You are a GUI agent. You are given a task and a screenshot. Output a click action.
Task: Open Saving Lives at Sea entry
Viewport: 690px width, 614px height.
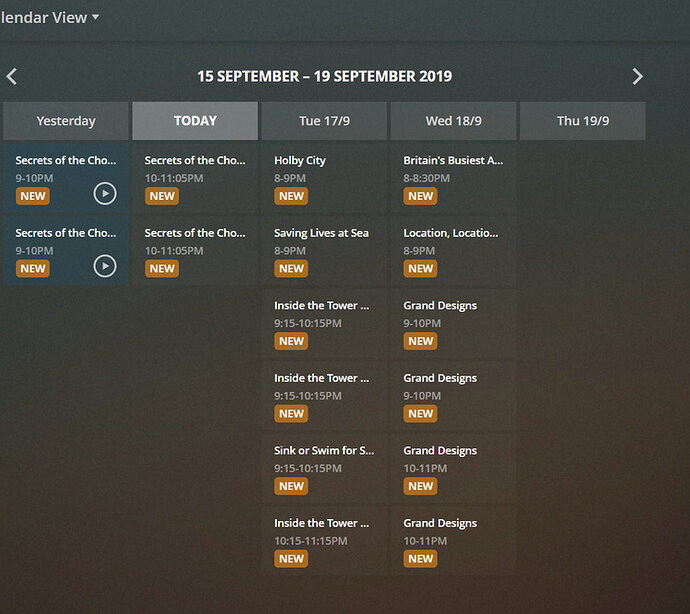tap(321, 233)
